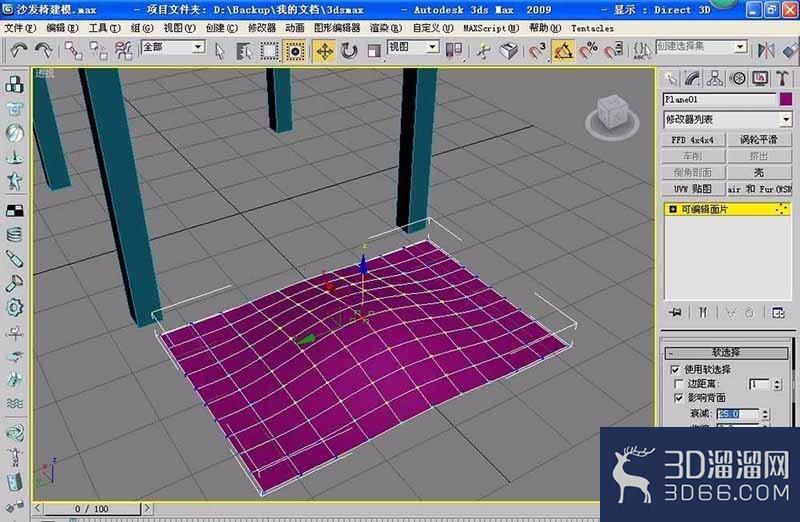The height and width of the screenshot is (522, 800).
Task: Activate the Select and Scale tool
Action: point(374,51)
